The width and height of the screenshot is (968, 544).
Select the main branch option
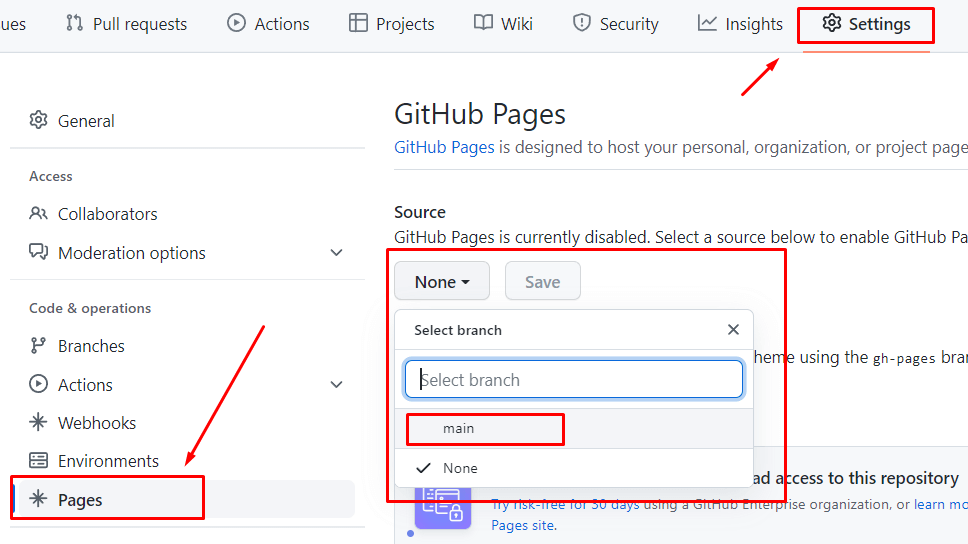(x=574, y=429)
